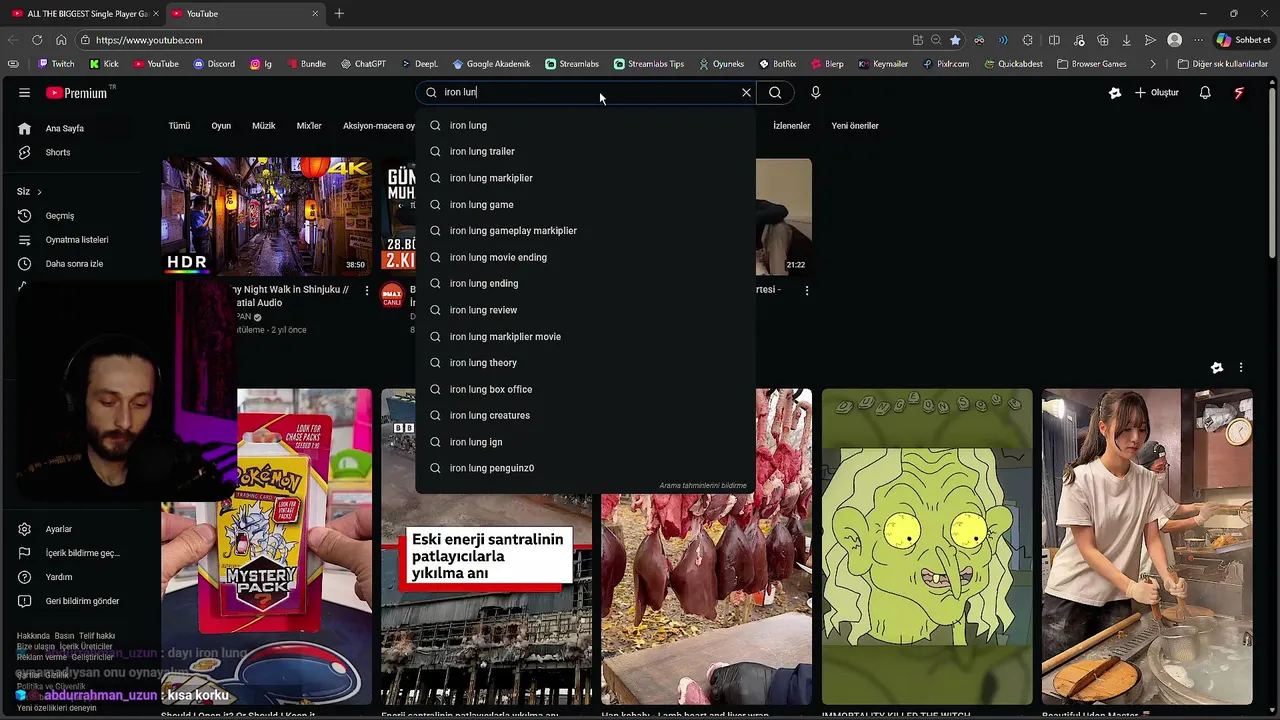Click the Hakkında footer link
Image resolution: width=1280 pixels, height=720 pixels.
pos(33,636)
